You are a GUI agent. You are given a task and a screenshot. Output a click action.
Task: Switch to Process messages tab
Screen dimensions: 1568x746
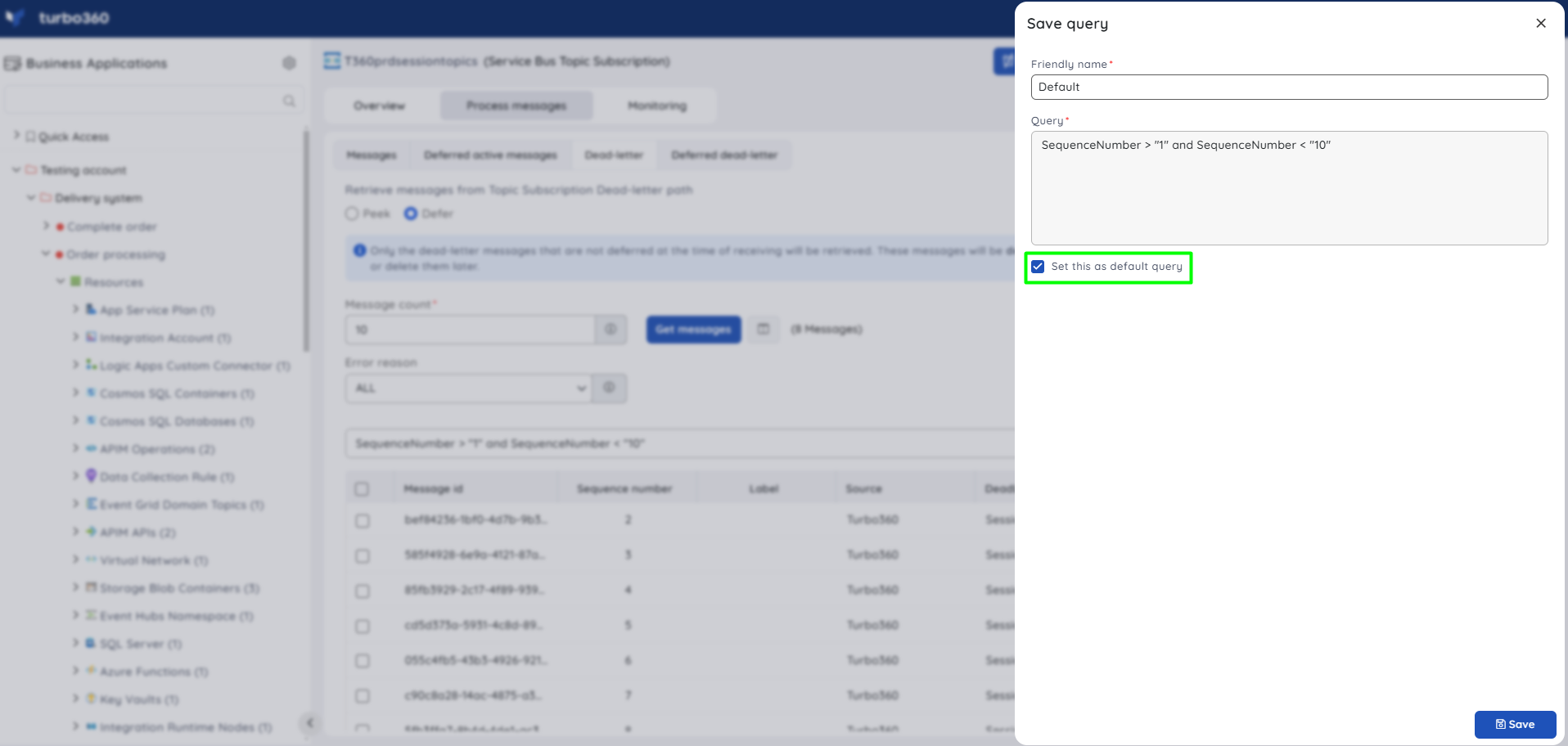click(516, 106)
